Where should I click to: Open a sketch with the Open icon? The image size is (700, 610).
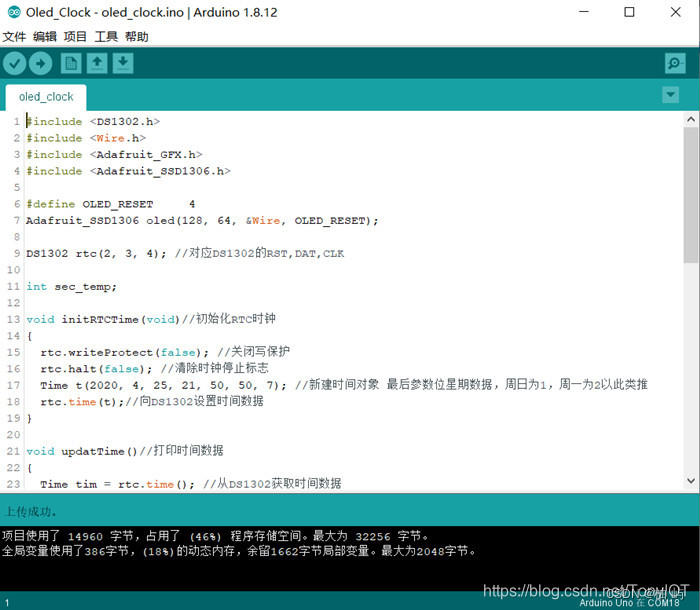[x=97, y=63]
